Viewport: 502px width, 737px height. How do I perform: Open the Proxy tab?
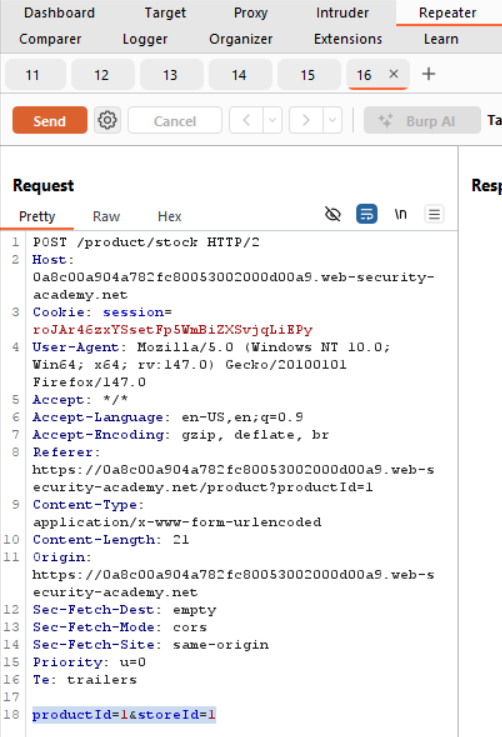coord(251,13)
